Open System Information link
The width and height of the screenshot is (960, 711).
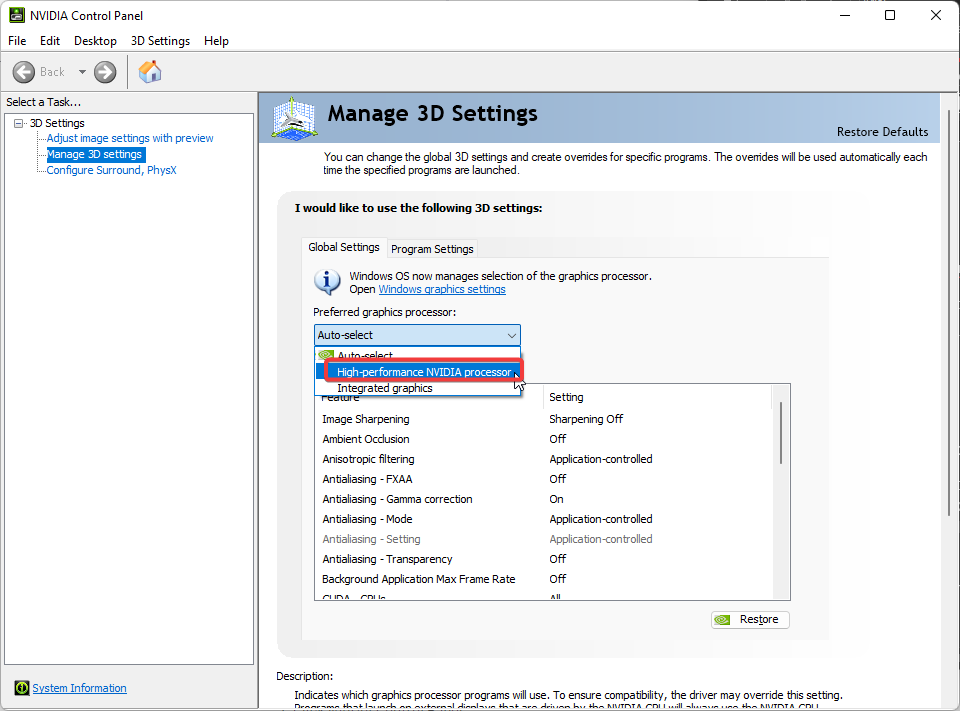(x=80, y=688)
